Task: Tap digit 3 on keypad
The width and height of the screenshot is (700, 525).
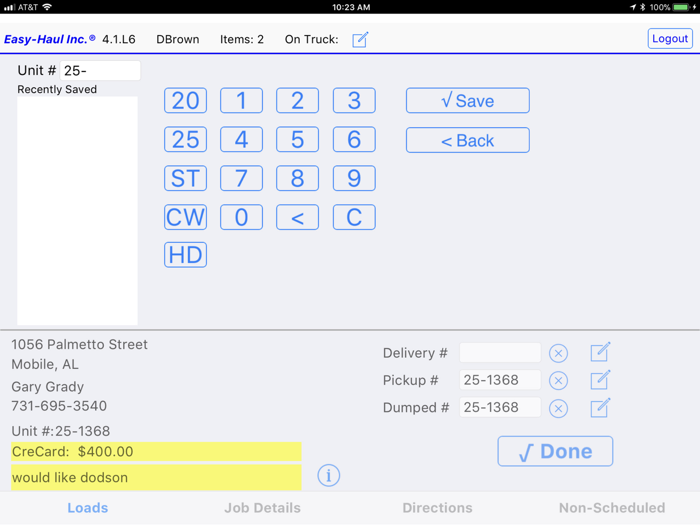Action: 354,100
